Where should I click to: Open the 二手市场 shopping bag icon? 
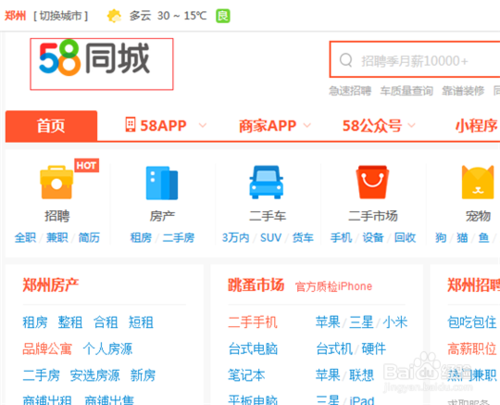(372, 182)
